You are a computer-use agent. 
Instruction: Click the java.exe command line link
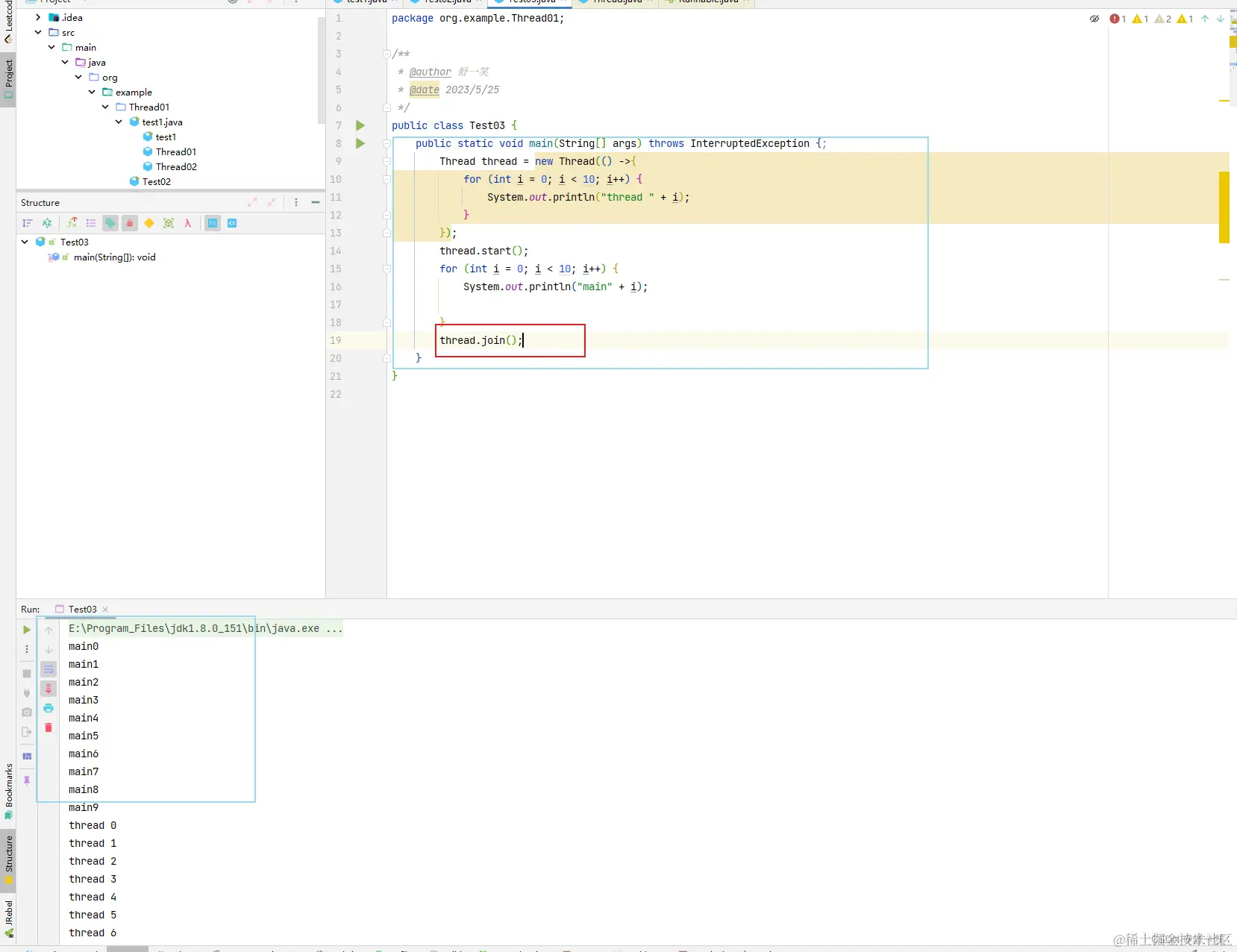coord(205,628)
